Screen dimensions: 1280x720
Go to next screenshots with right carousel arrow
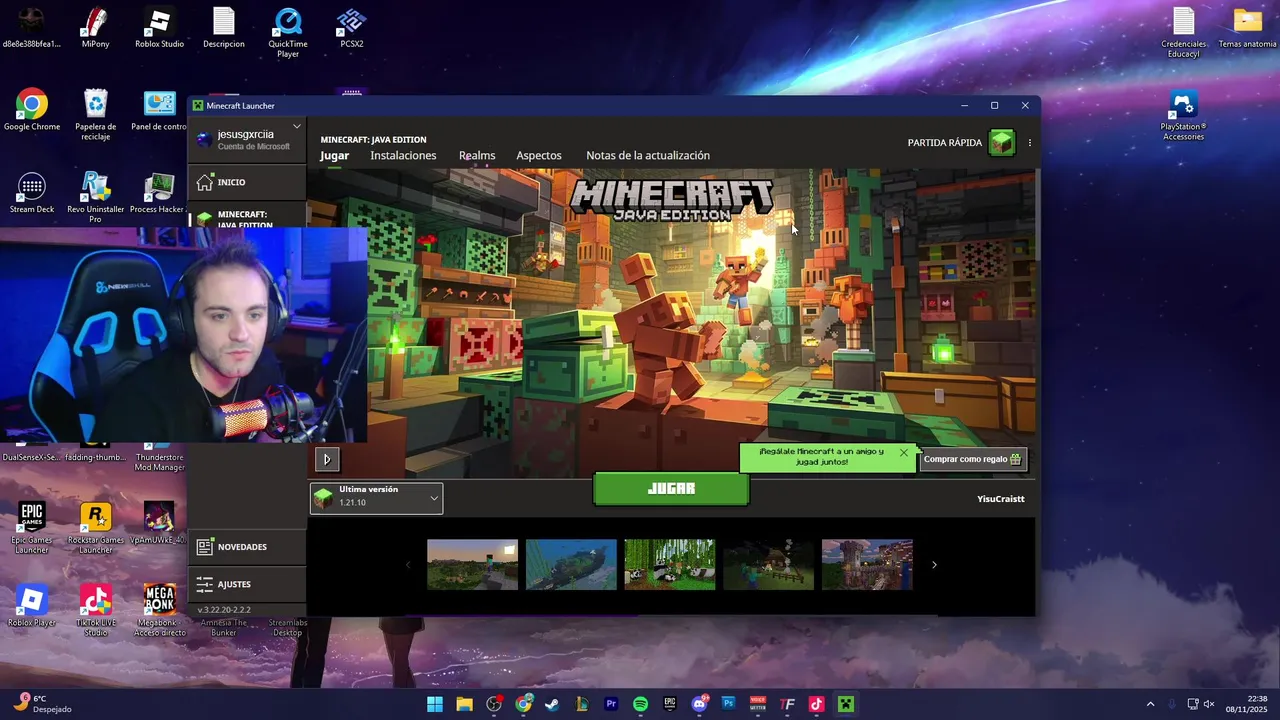click(x=934, y=565)
